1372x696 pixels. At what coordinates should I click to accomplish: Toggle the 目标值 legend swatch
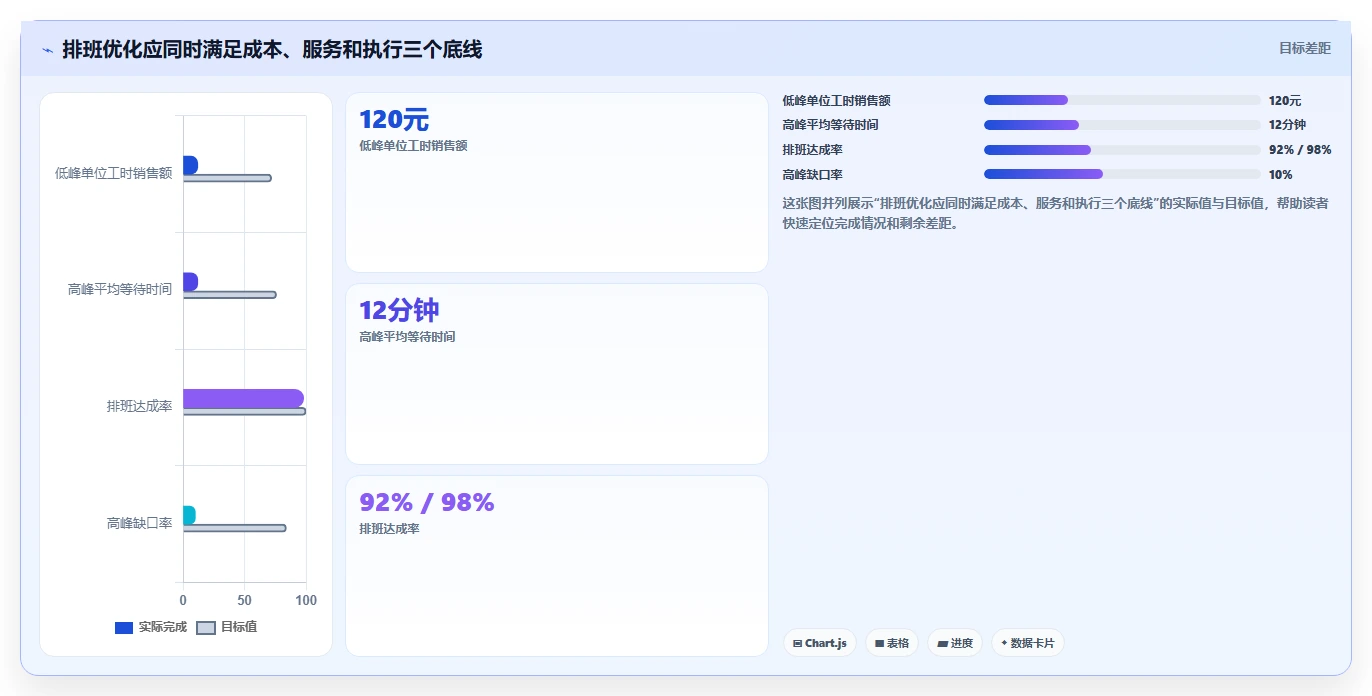click(206, 628)
